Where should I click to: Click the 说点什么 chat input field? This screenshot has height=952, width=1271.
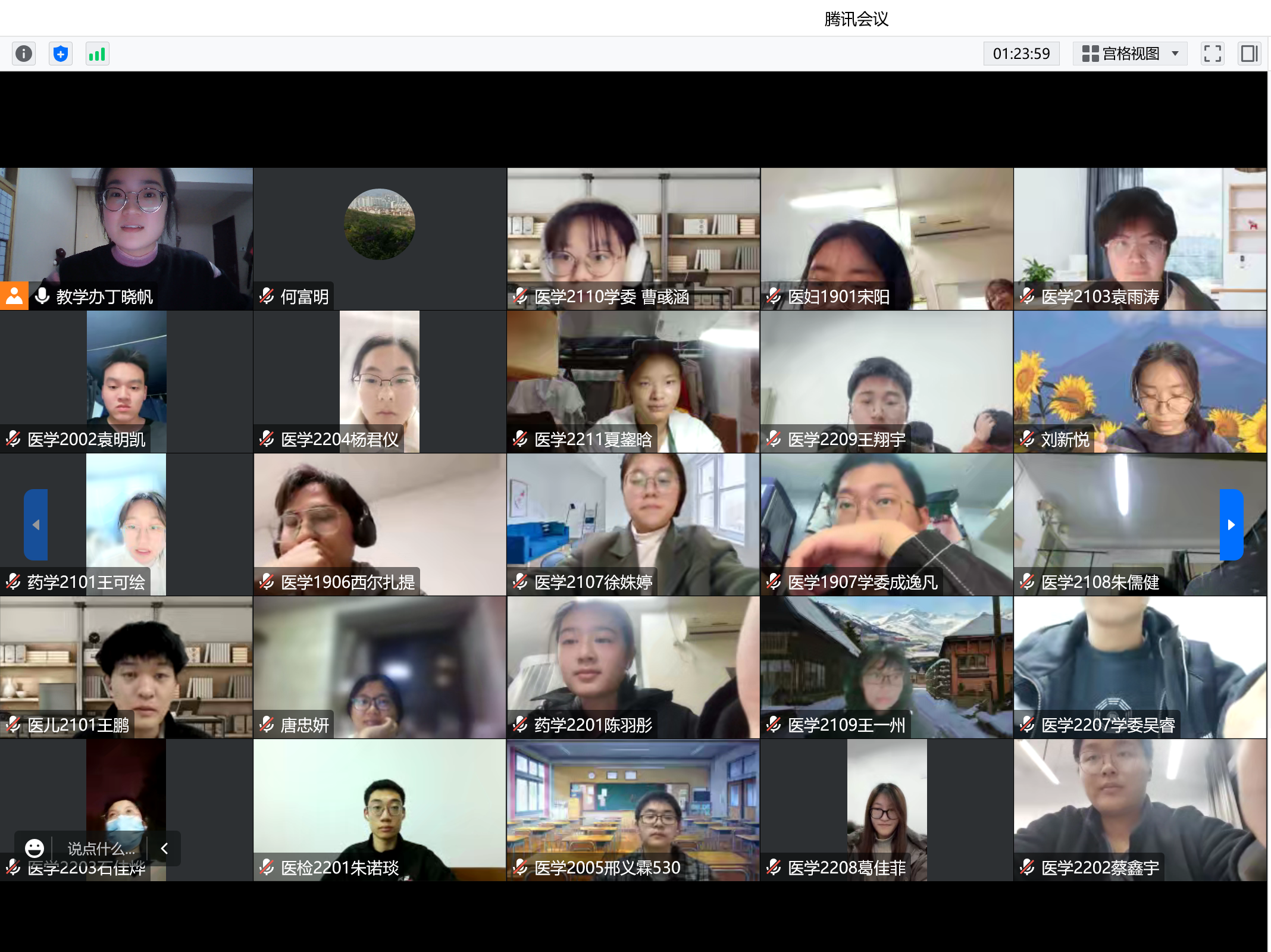(100, 848)
